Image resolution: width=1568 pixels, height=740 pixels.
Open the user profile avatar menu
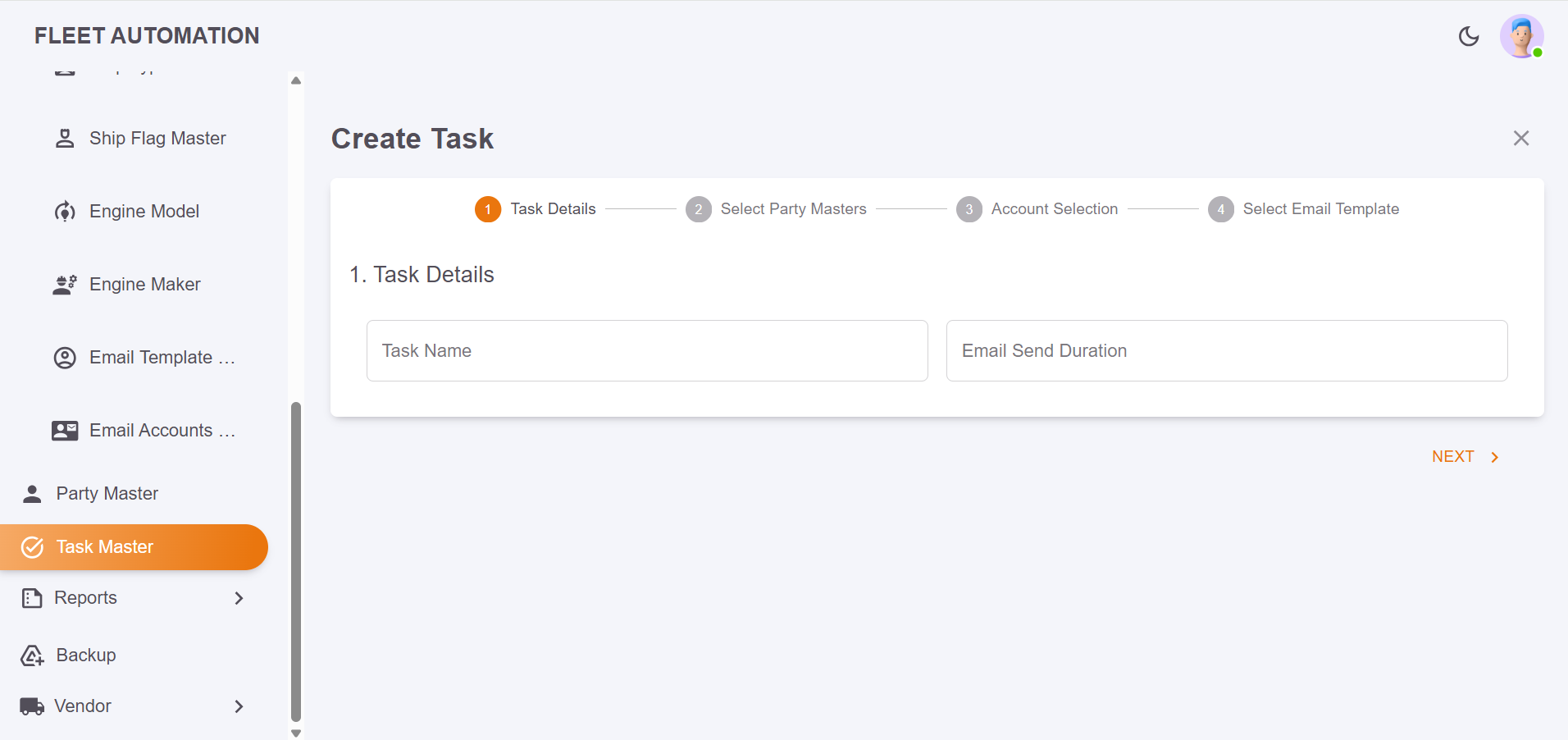tap(1522, 36)
